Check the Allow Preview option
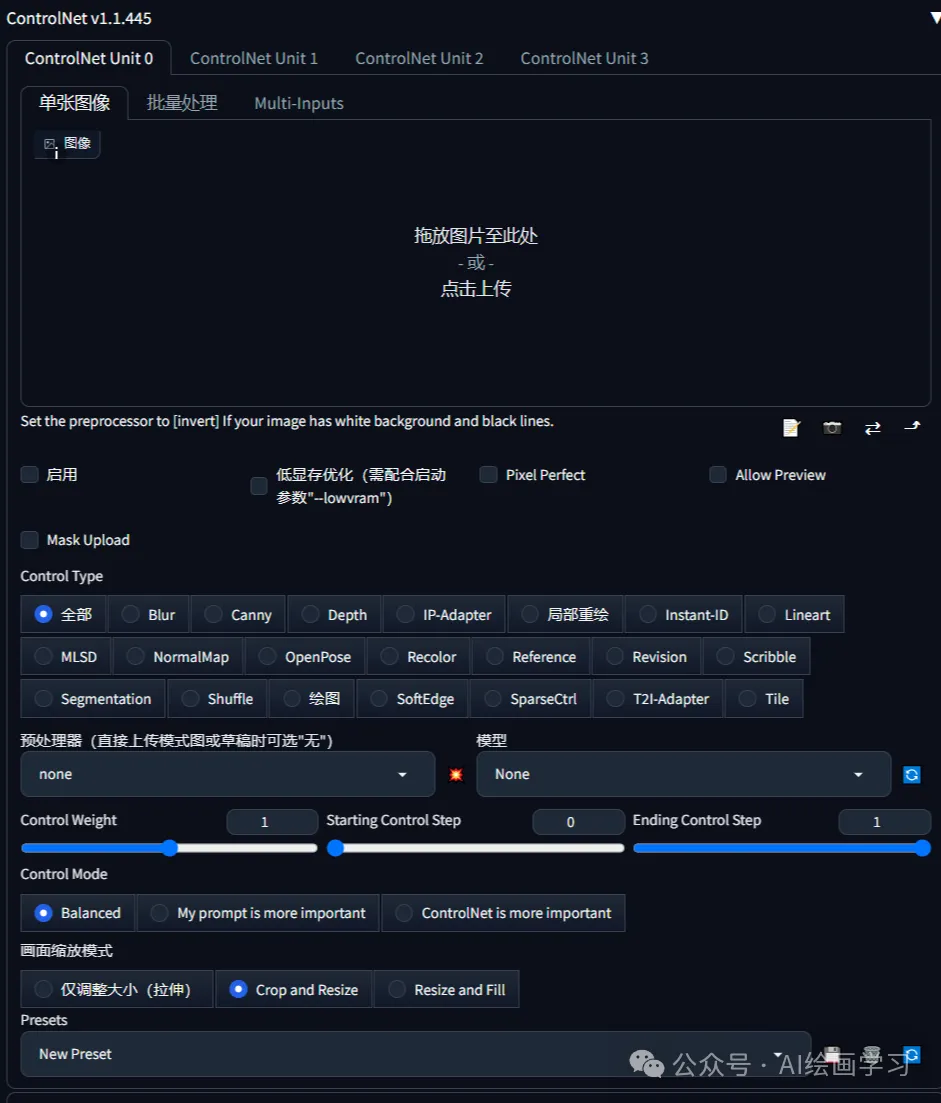This screenshot has width=941, height=1103. (x=718, y=474)
